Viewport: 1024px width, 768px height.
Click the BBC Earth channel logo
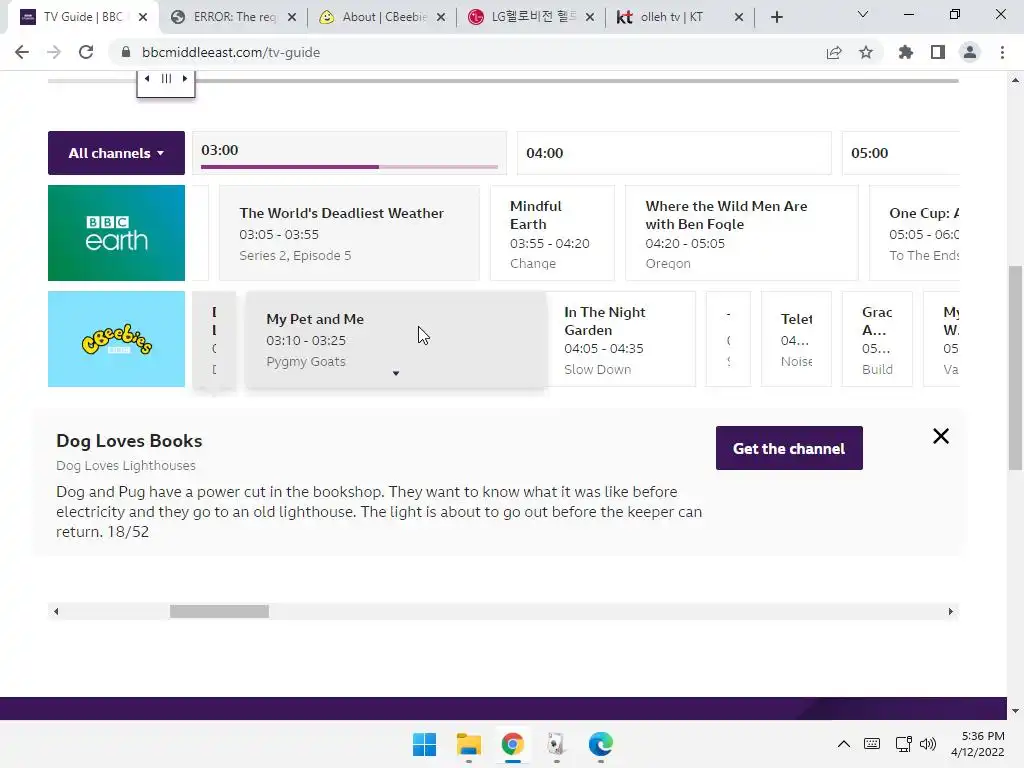tap(116, 233)
